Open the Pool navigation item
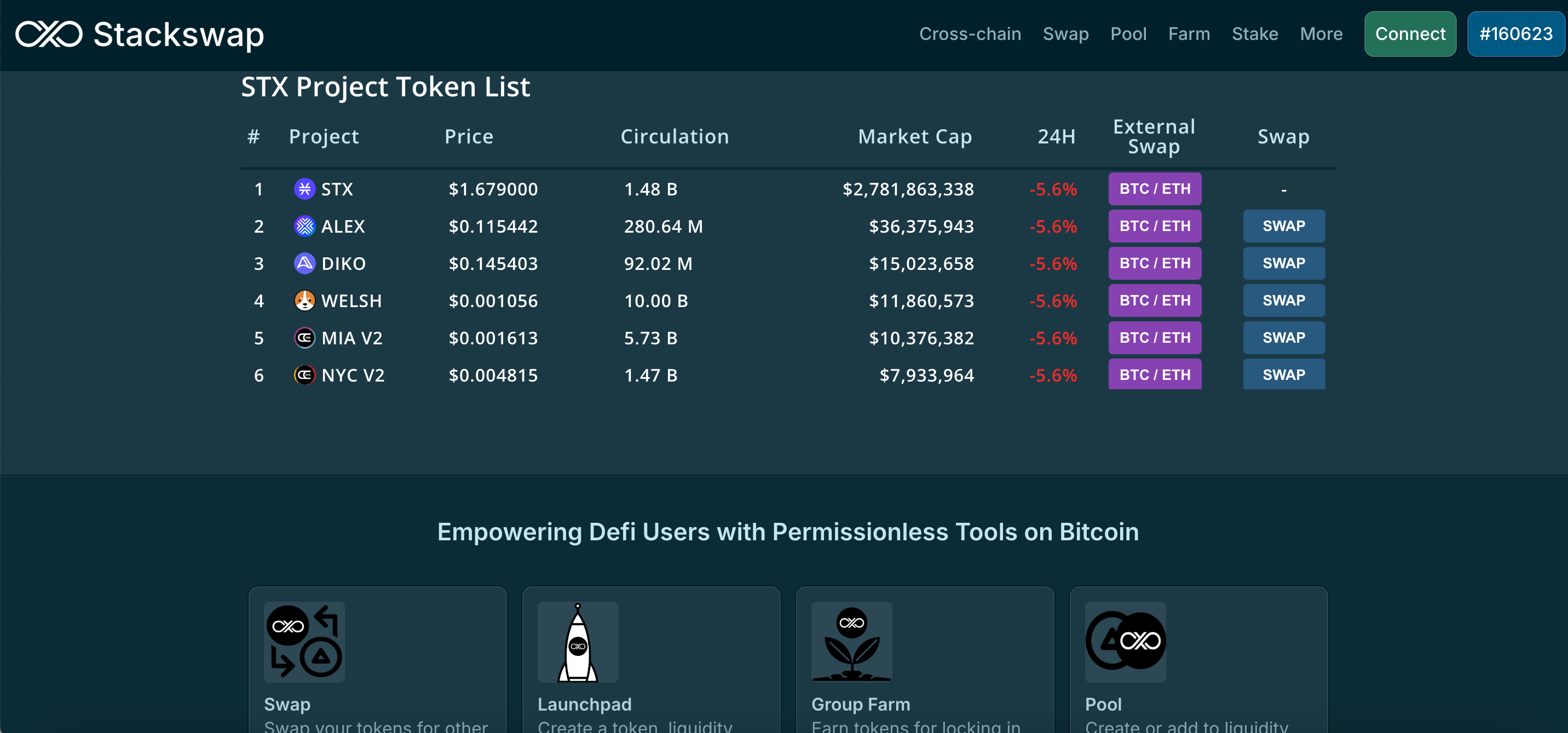The image size is (1568, 733). (1128, 34)
